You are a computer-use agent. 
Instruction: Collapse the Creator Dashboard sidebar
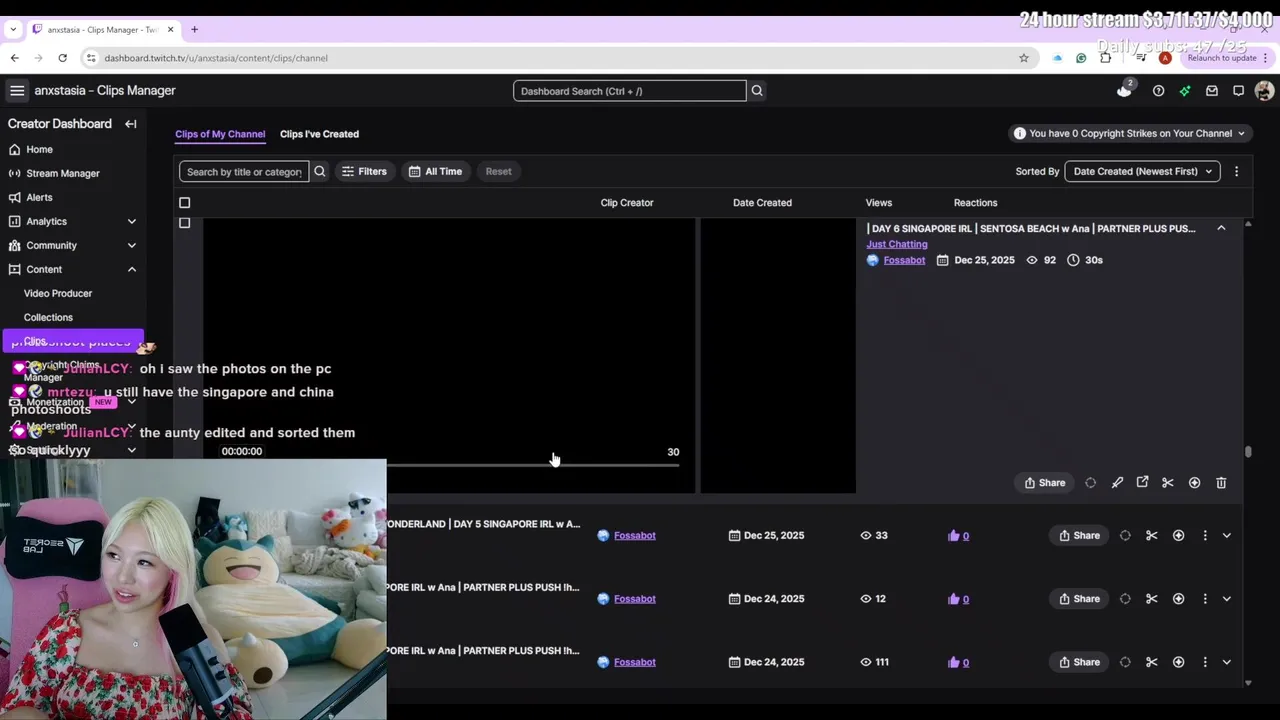(x=131, y=124)
